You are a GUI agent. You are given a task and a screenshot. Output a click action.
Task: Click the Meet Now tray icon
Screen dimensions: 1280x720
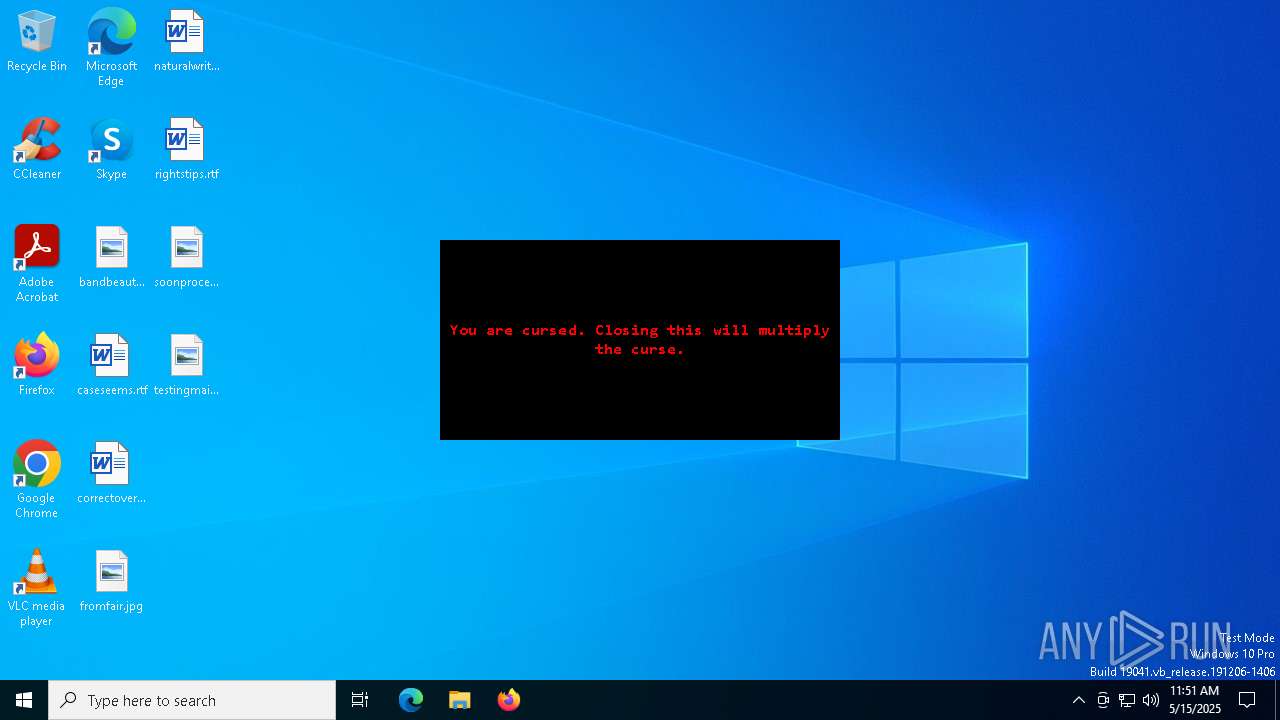1103,700
